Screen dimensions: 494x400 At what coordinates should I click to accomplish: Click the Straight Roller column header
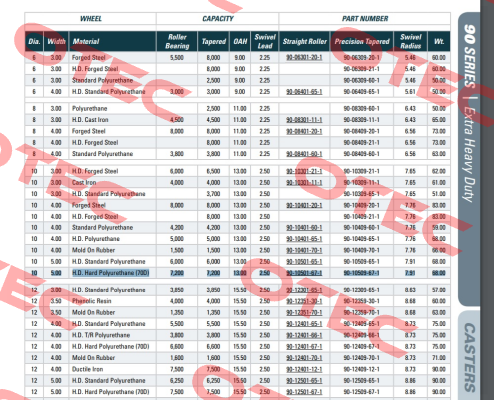click(304, 42)
